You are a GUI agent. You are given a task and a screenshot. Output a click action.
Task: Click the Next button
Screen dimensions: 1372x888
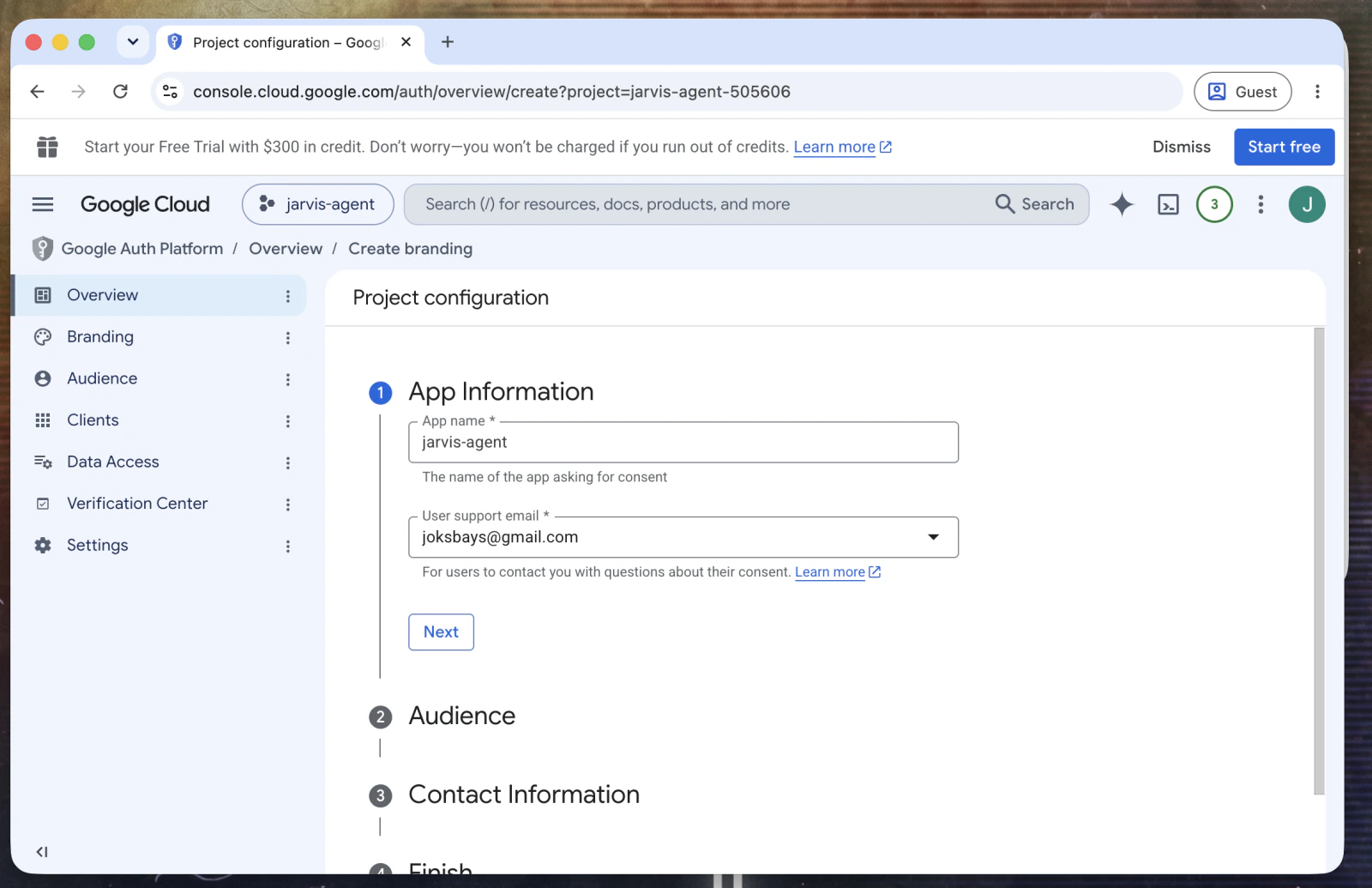(x=441, y=632)
